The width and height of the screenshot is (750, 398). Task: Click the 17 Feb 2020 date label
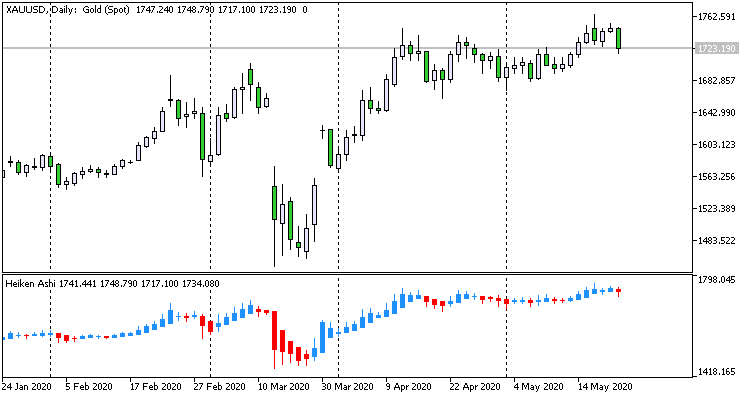(x=155, y=387)
